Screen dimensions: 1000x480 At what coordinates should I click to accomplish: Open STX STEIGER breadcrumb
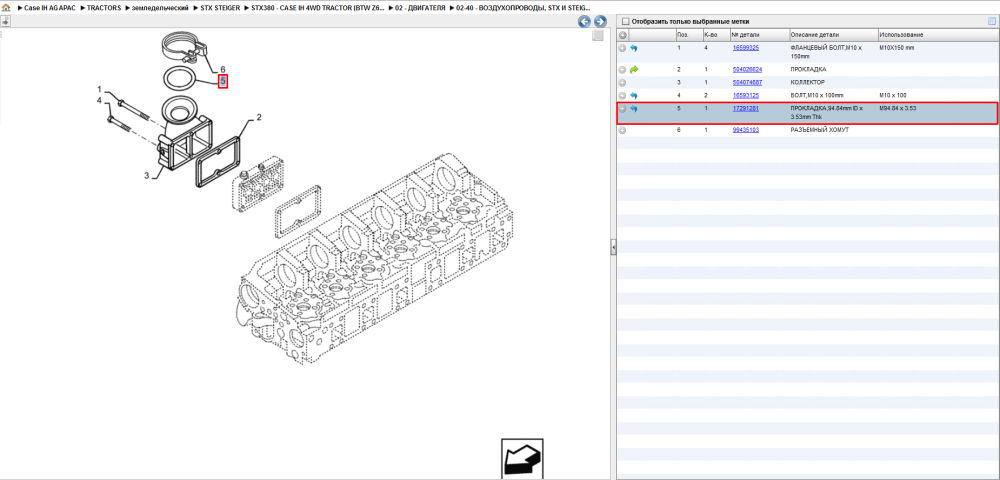pos(220,7)
